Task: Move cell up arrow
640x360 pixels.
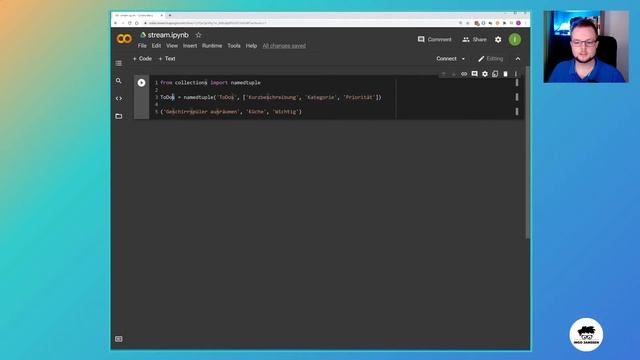Action: pos(443,74)
